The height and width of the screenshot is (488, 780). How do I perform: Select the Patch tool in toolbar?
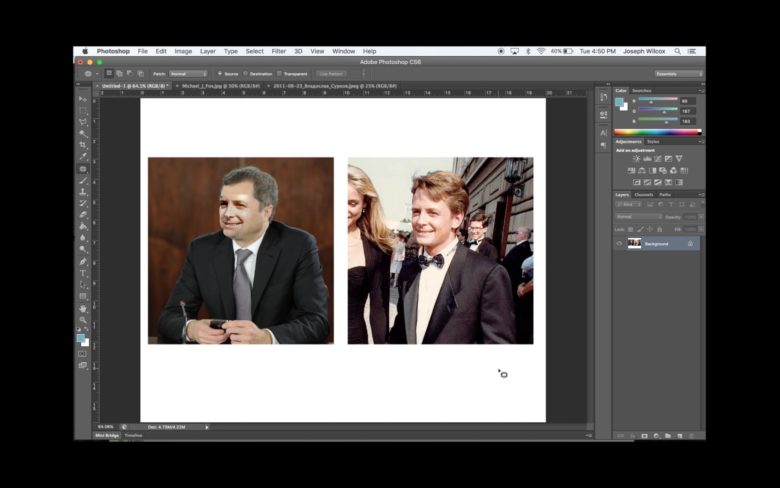pos(83,169)
